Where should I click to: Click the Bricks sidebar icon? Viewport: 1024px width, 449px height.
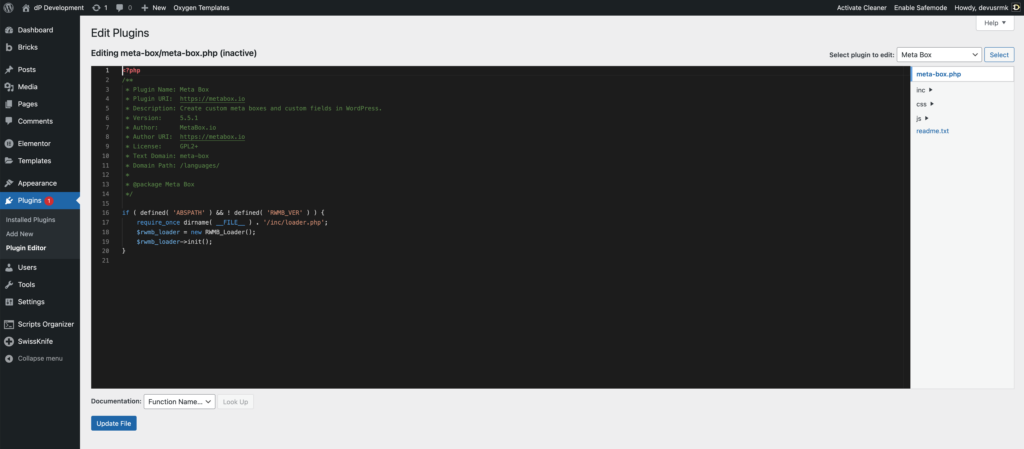pyautogui.click(x=9, y=47)
